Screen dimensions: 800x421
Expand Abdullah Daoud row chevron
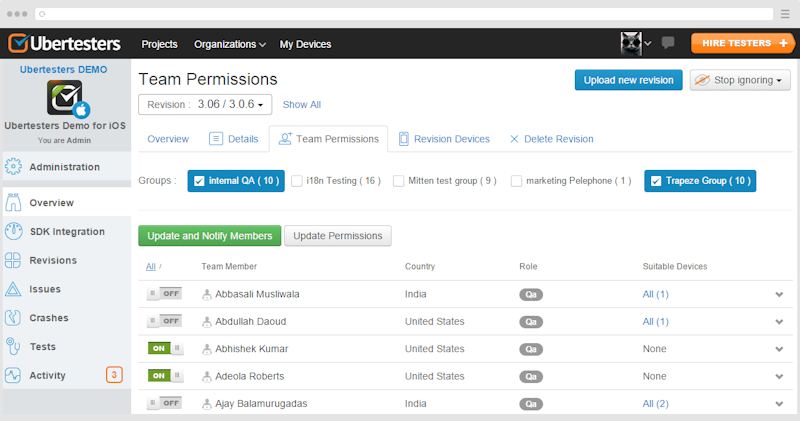pos(779,322)
